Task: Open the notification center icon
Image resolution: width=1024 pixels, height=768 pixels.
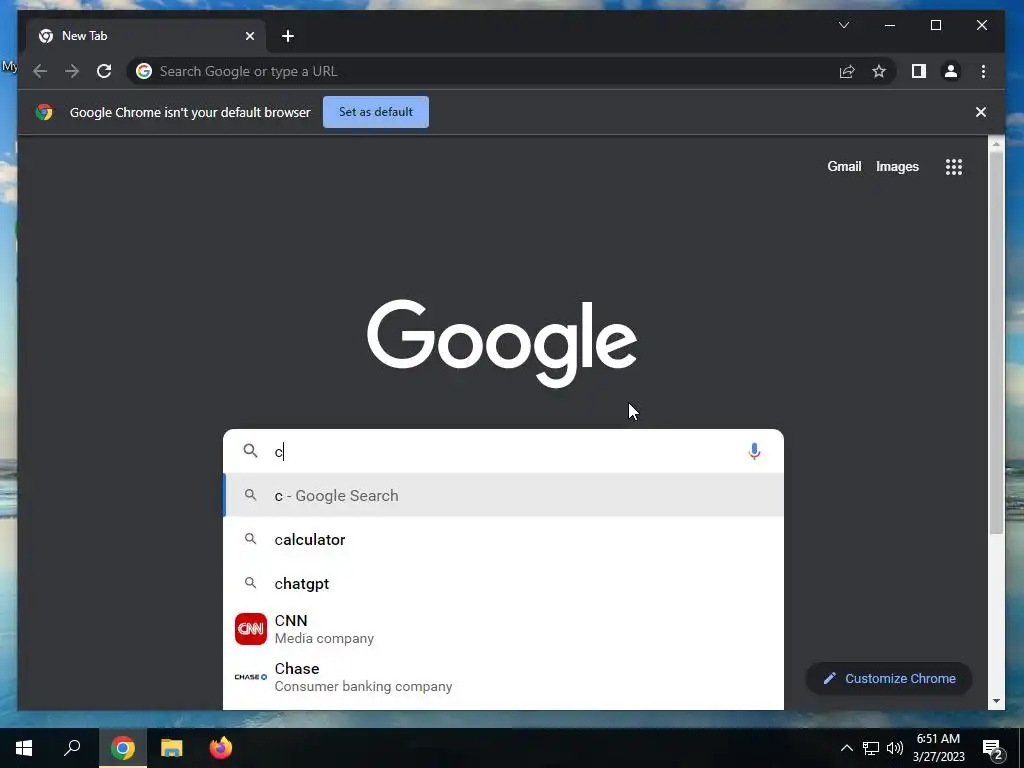Action: (993, 748)
